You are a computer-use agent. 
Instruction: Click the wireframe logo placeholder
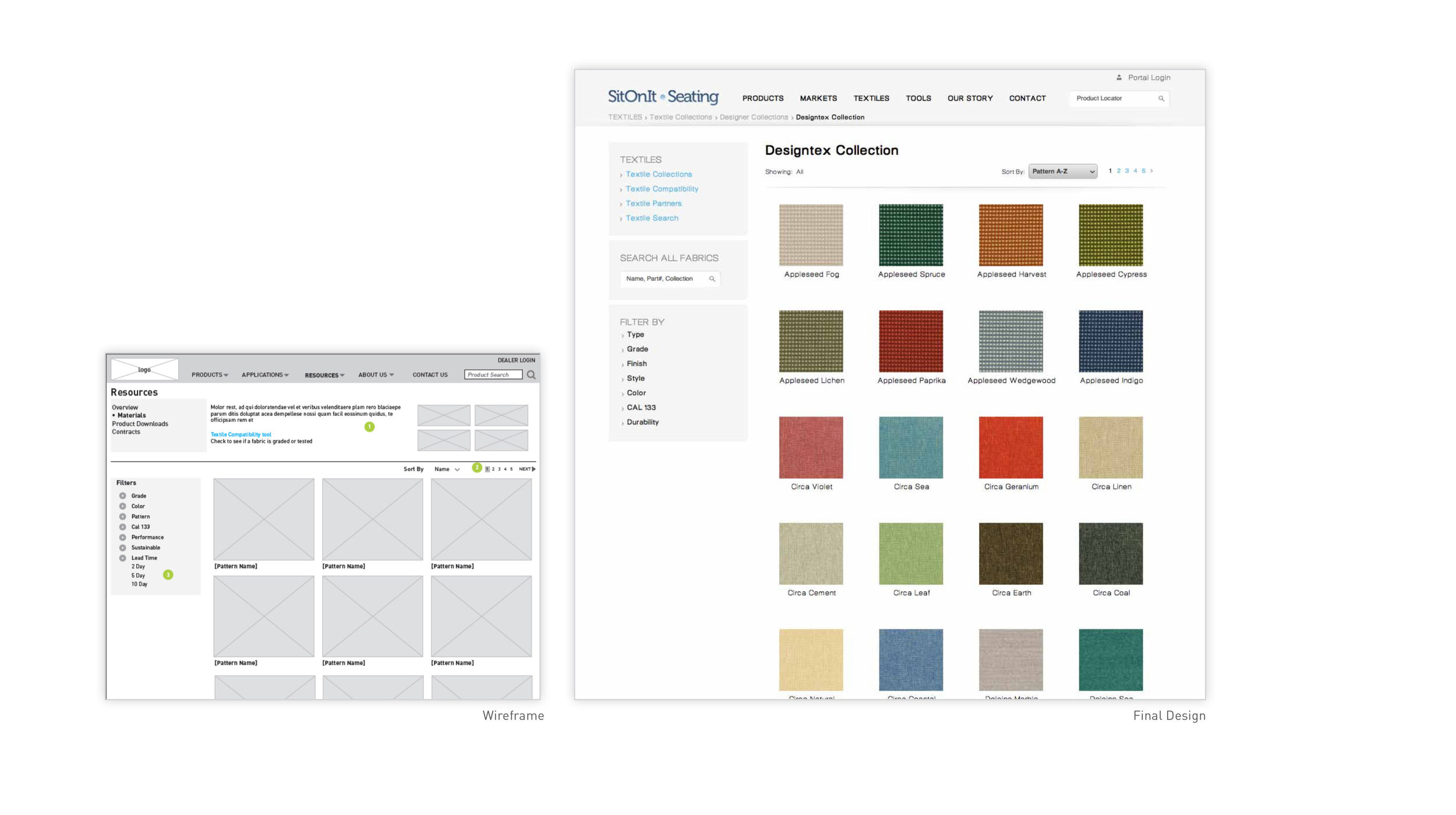click(144, 369)
